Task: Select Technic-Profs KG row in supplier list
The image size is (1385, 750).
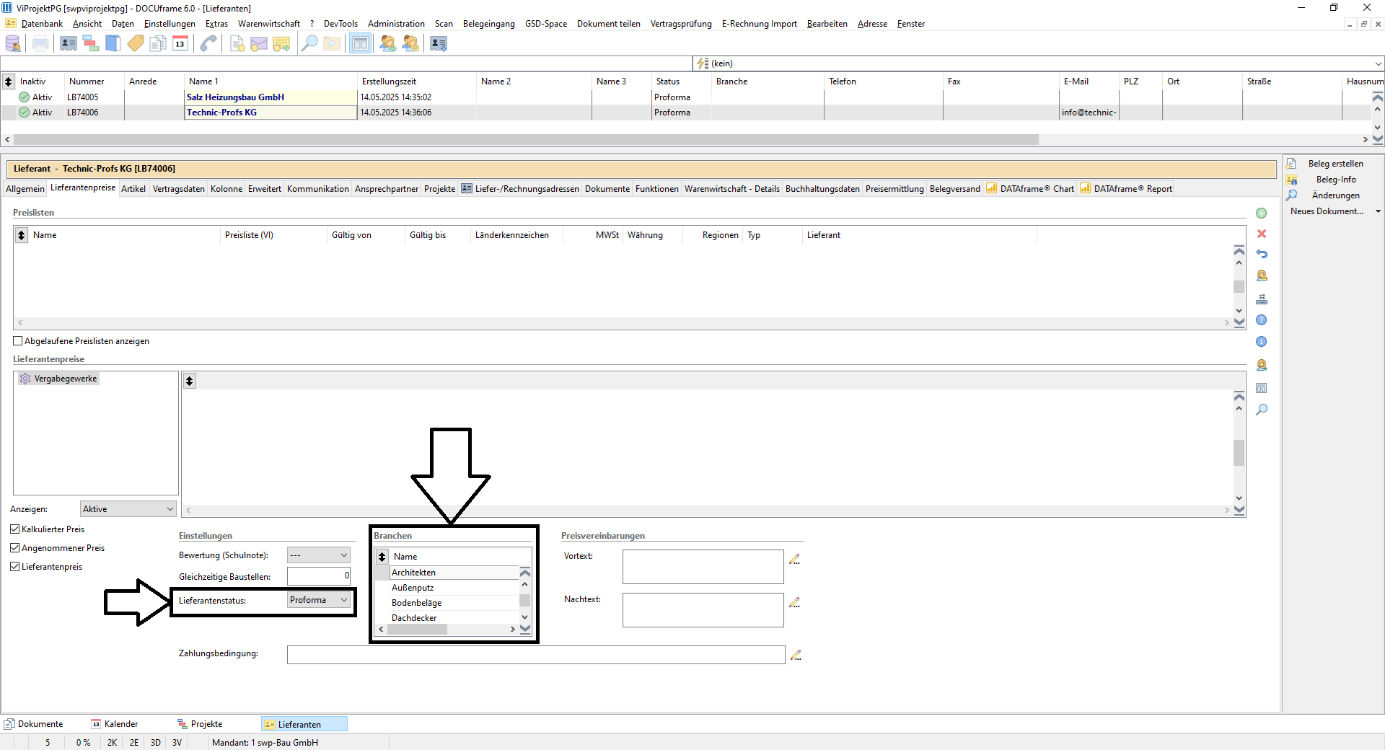Action: coord(685,112)
